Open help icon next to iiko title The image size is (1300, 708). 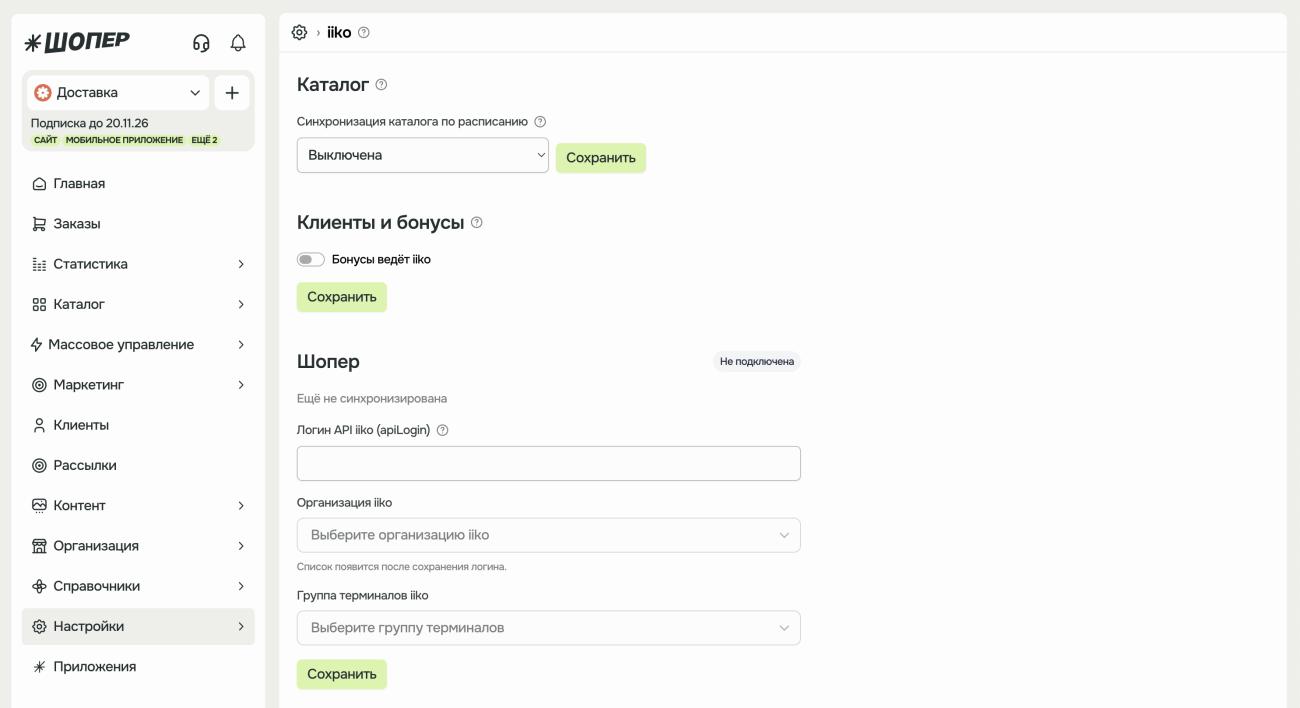point(363,32)
